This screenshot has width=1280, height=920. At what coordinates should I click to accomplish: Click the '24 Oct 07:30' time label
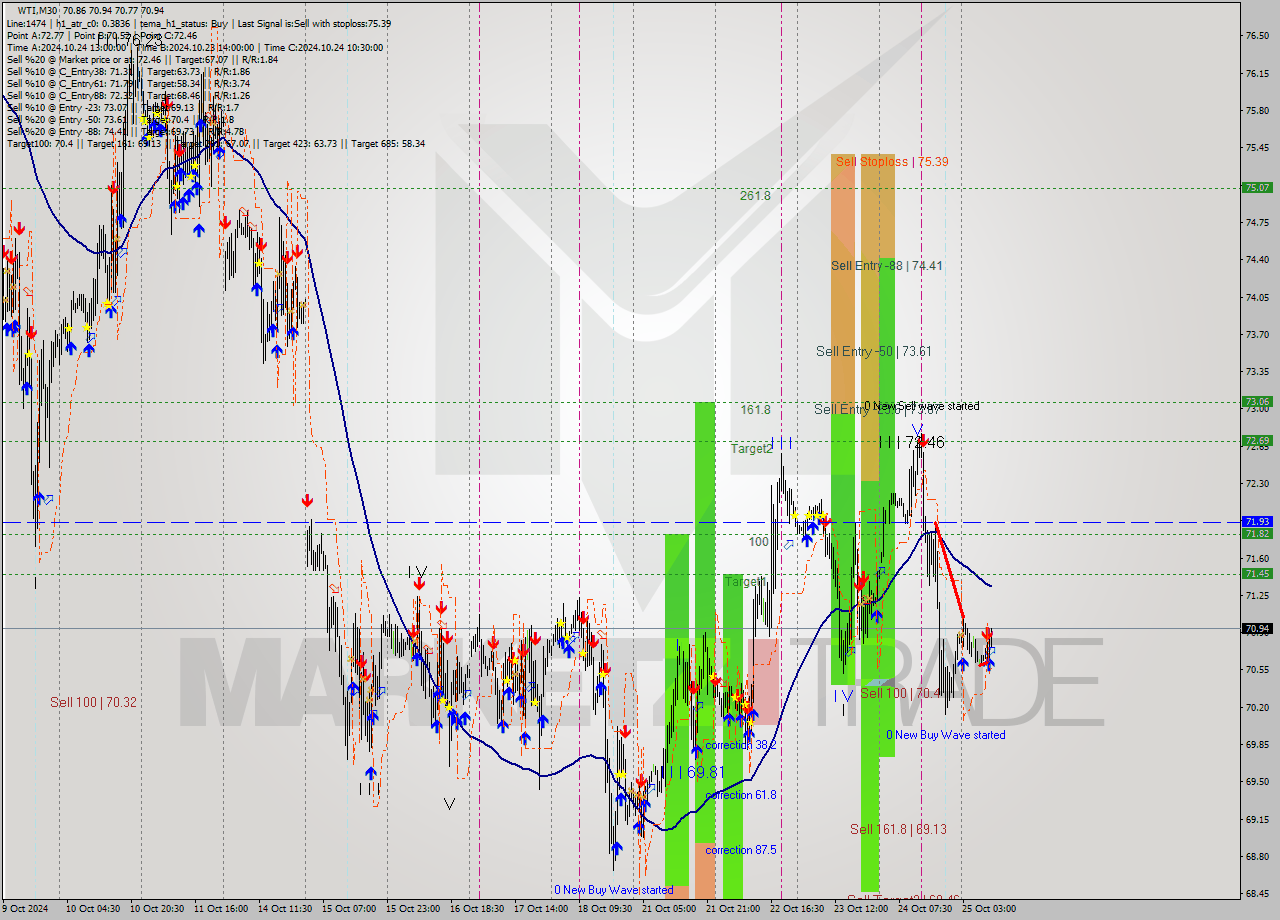pyautogui.click(x=925, y=909)
